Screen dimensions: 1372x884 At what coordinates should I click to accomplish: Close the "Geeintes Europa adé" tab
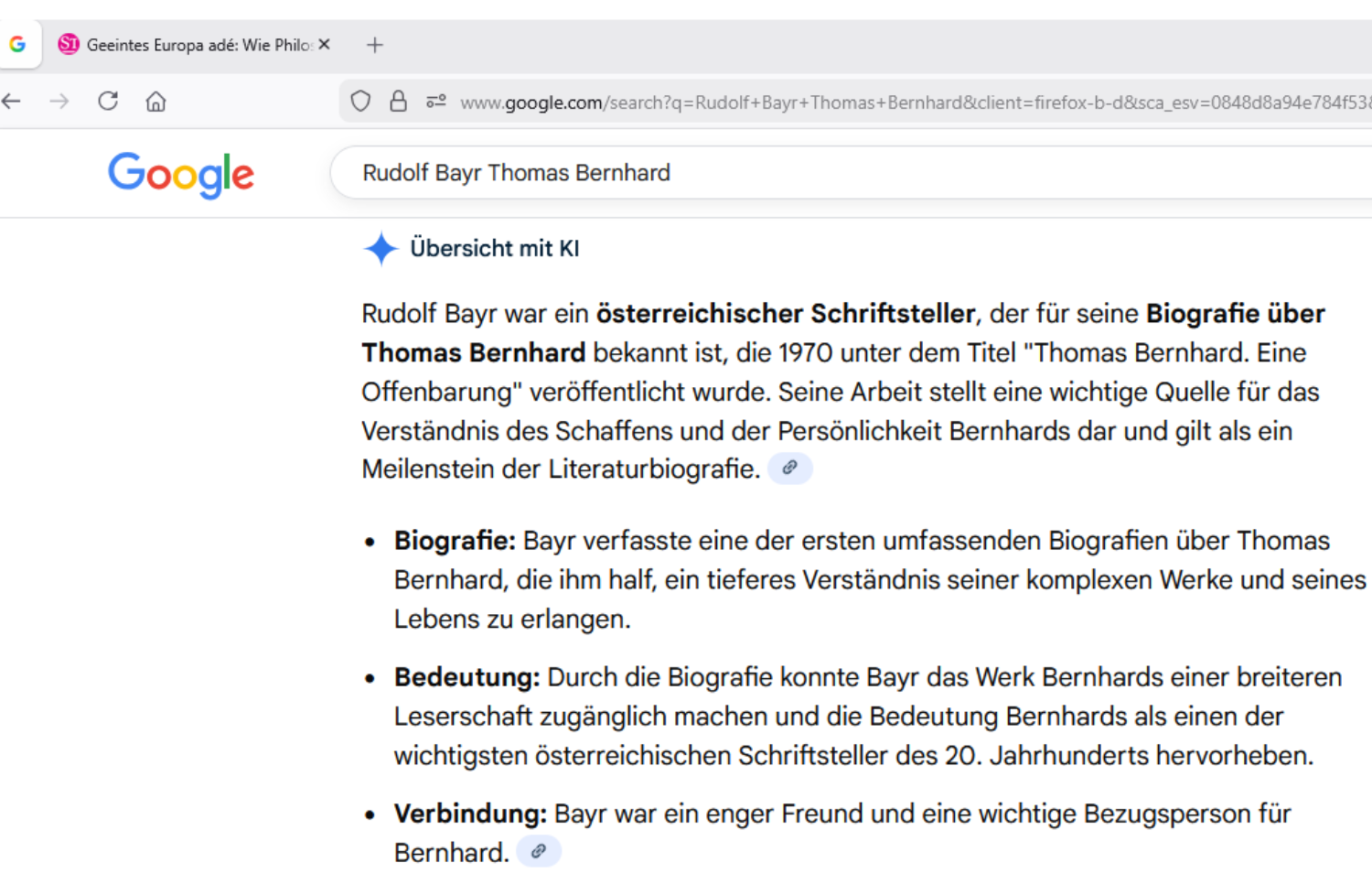325,44
